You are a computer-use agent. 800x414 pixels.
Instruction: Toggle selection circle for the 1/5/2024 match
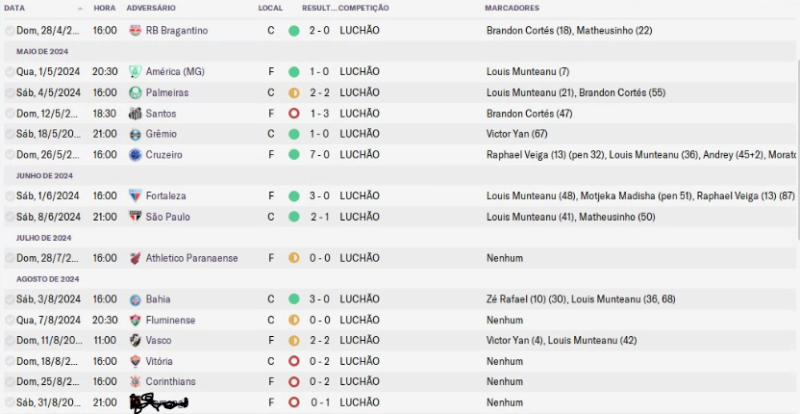tap(10, 72)
